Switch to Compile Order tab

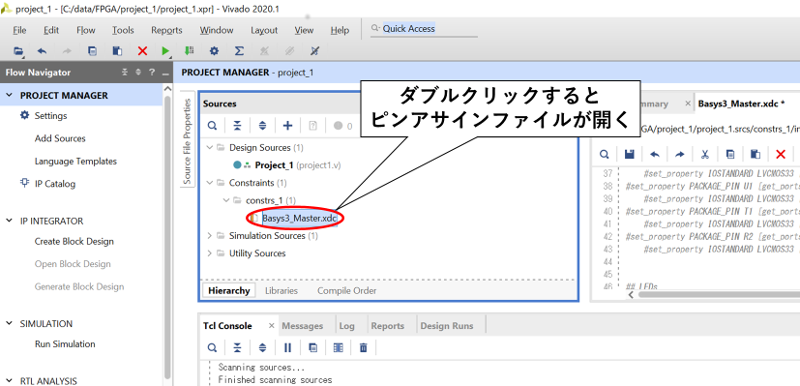pos(347,291)
